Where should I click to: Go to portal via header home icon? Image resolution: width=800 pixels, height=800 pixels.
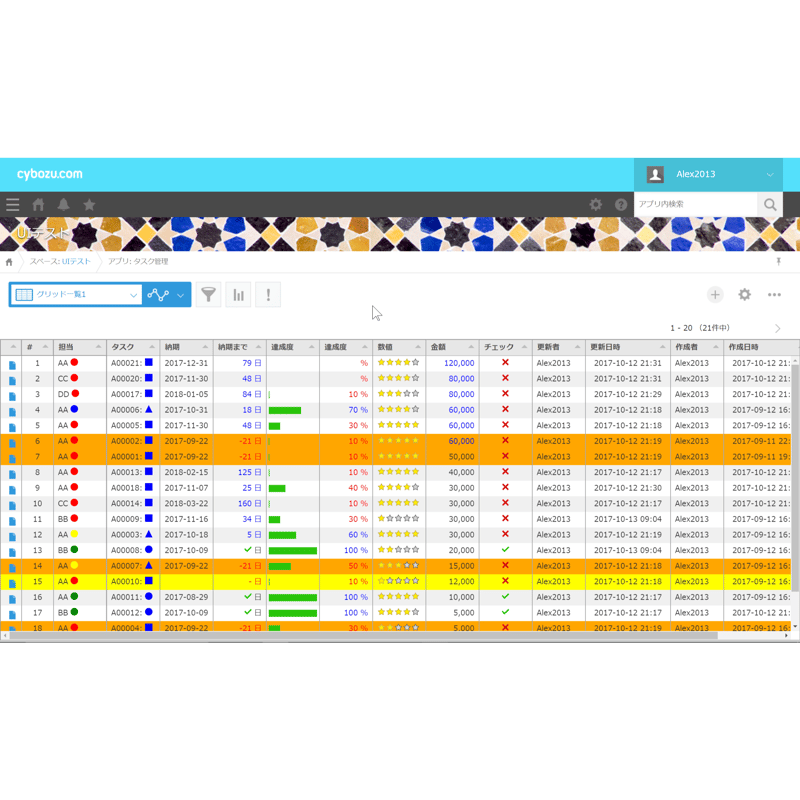(38, 205)
